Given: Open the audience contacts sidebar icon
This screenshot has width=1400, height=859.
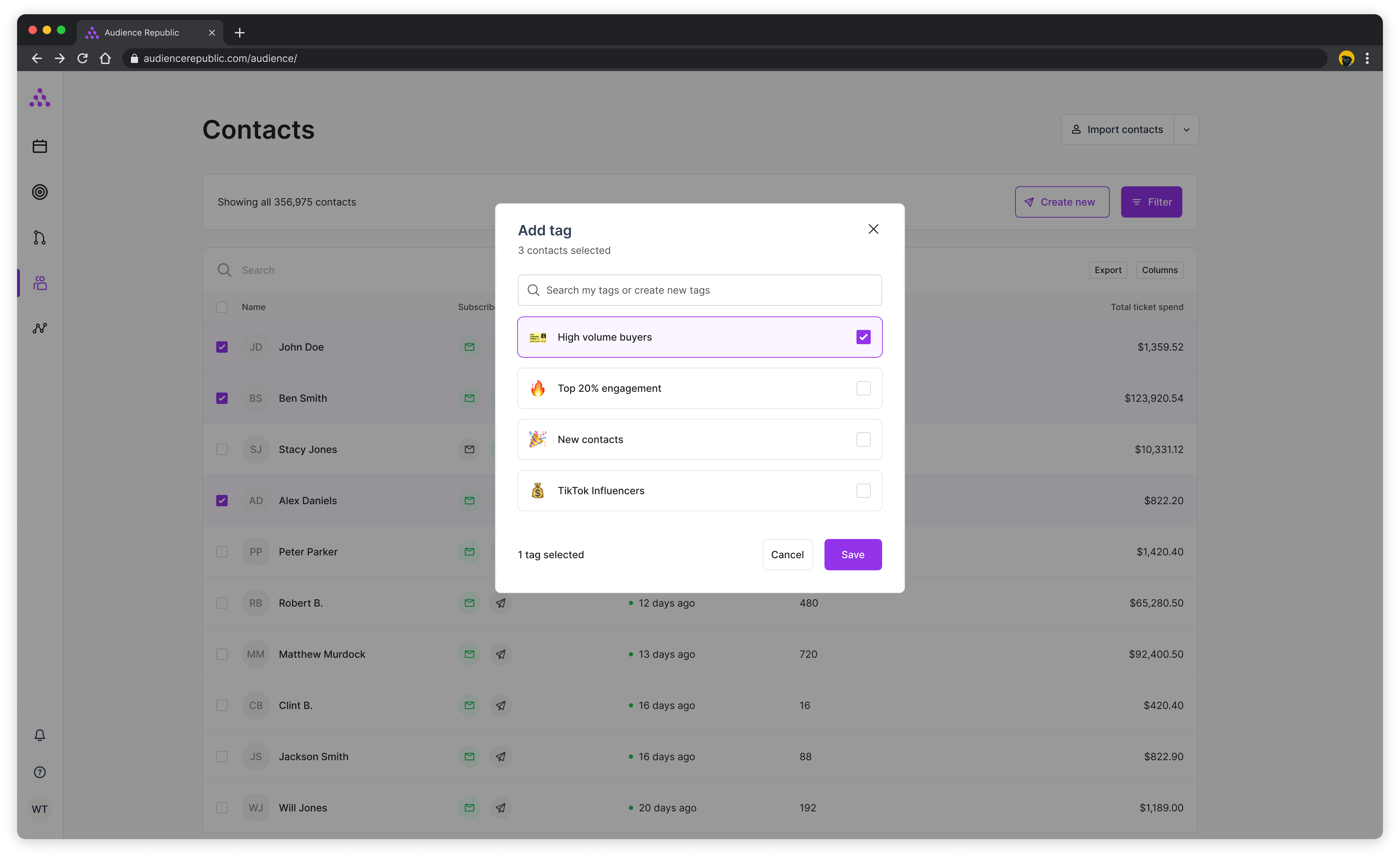Looking at the screenshot, I should (40, 283).
